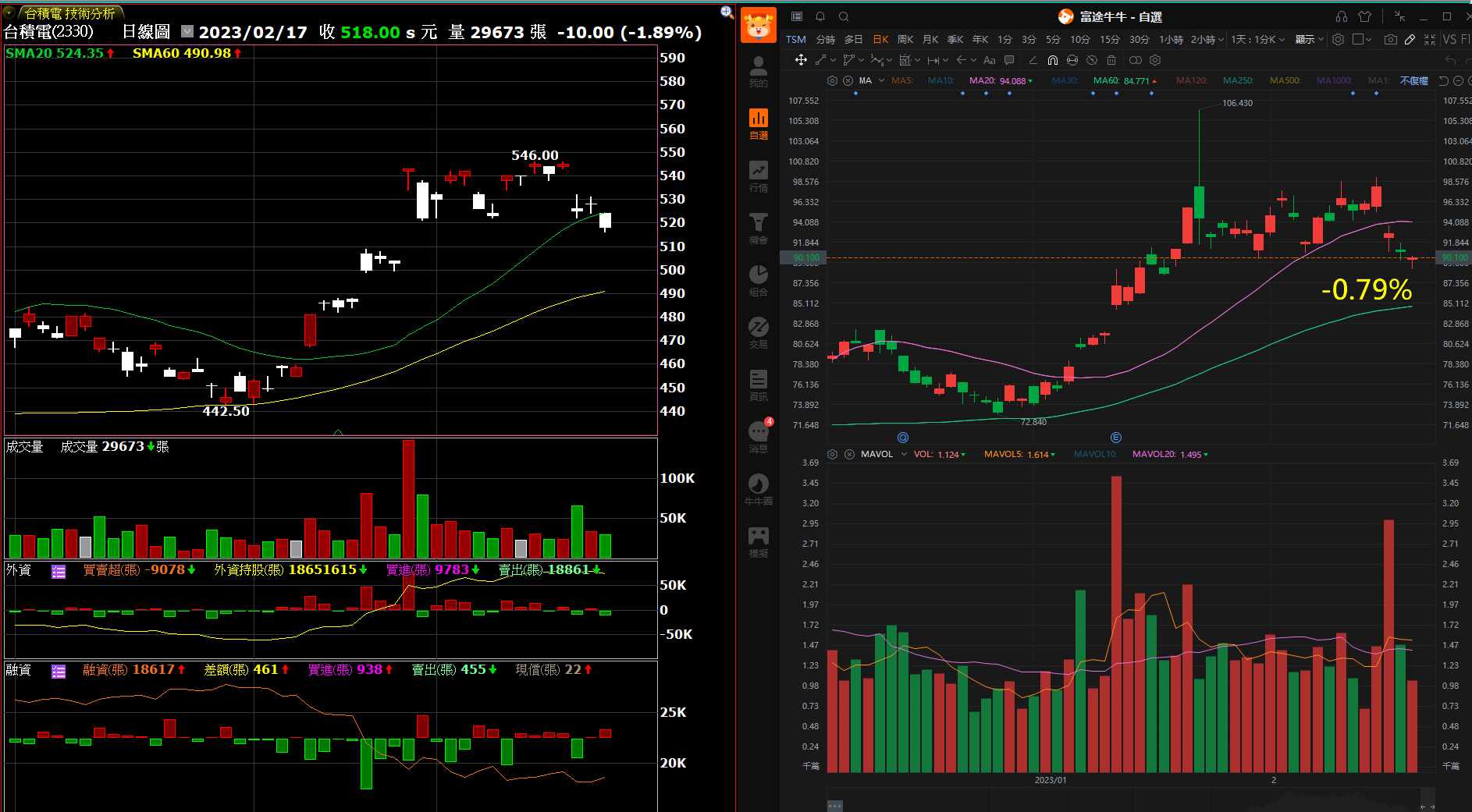Open the notification bell in Futu title bar
The image size is (1472, 812).
(x=820, y=16)
